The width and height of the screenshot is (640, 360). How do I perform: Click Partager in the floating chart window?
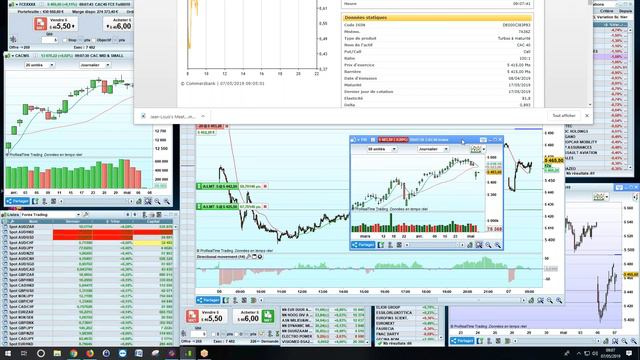363,245
